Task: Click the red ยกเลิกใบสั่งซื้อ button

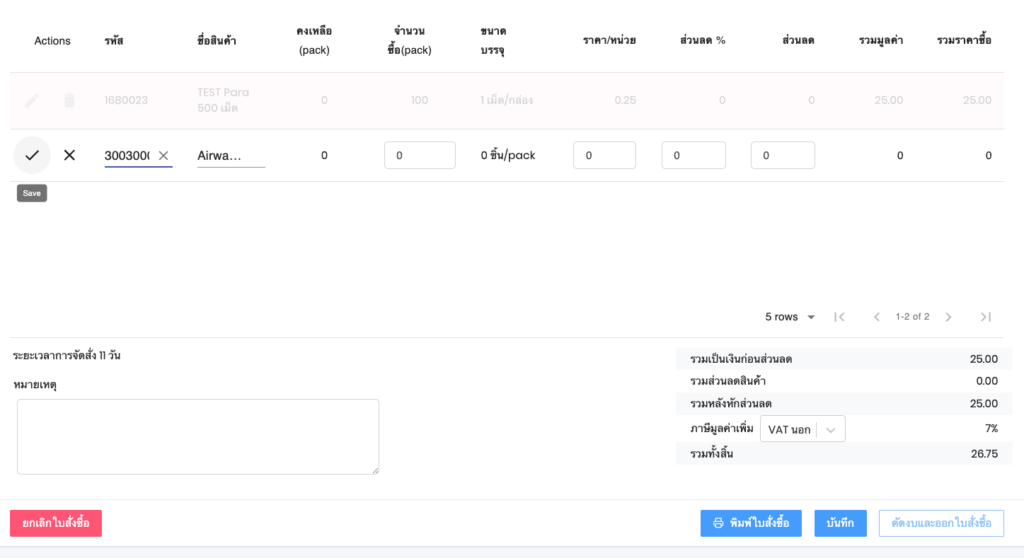Action: [56, 523]
